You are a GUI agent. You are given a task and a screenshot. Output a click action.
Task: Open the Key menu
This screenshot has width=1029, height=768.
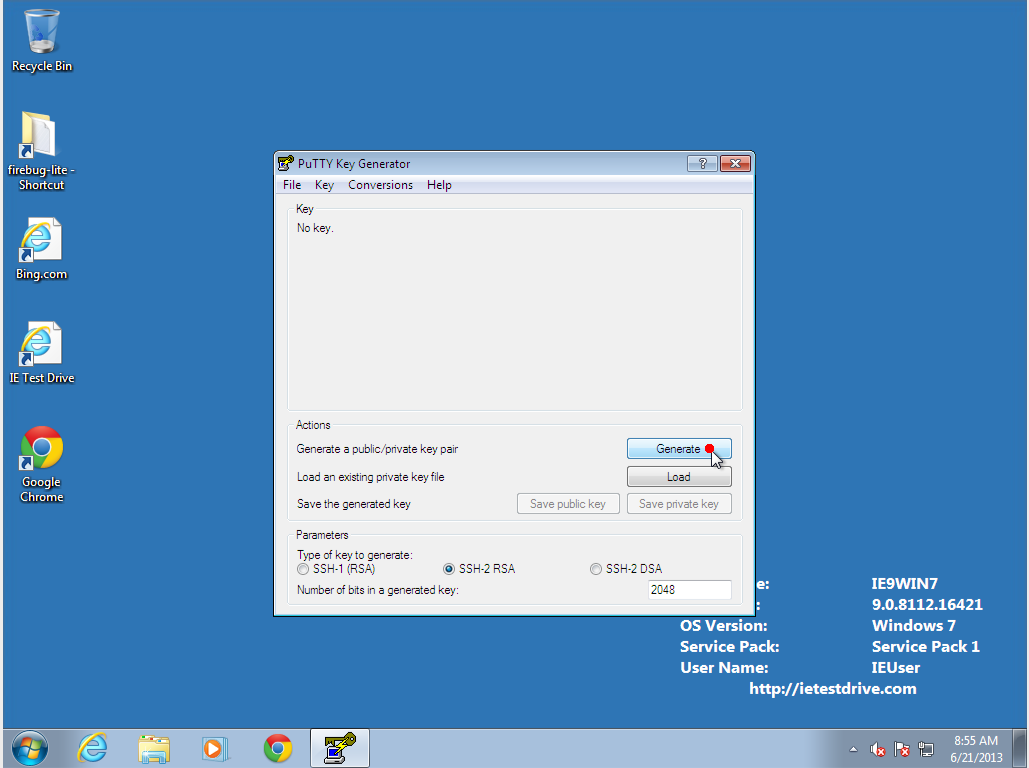324,185
